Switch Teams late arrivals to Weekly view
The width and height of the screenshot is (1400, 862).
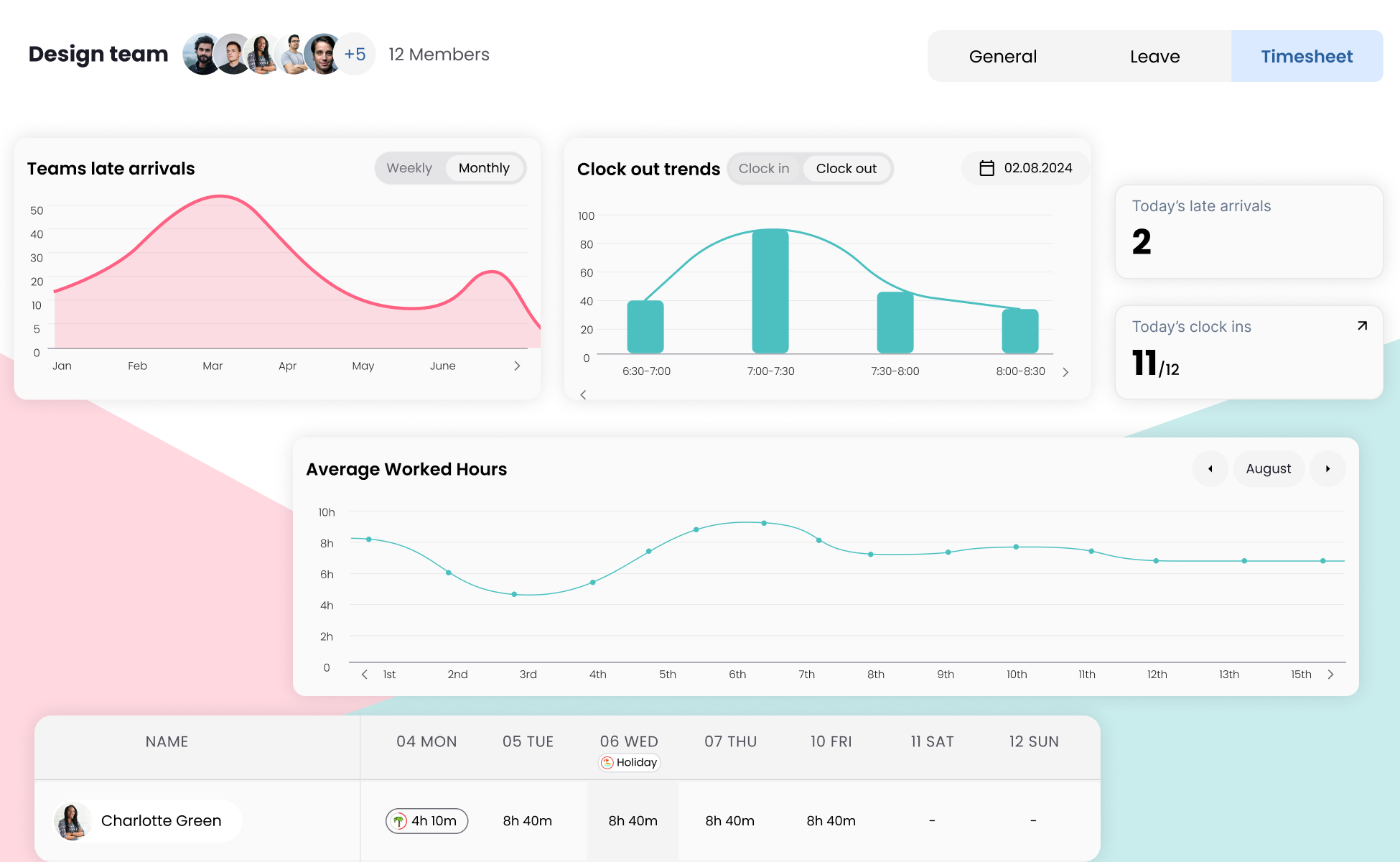pos(409,167)
